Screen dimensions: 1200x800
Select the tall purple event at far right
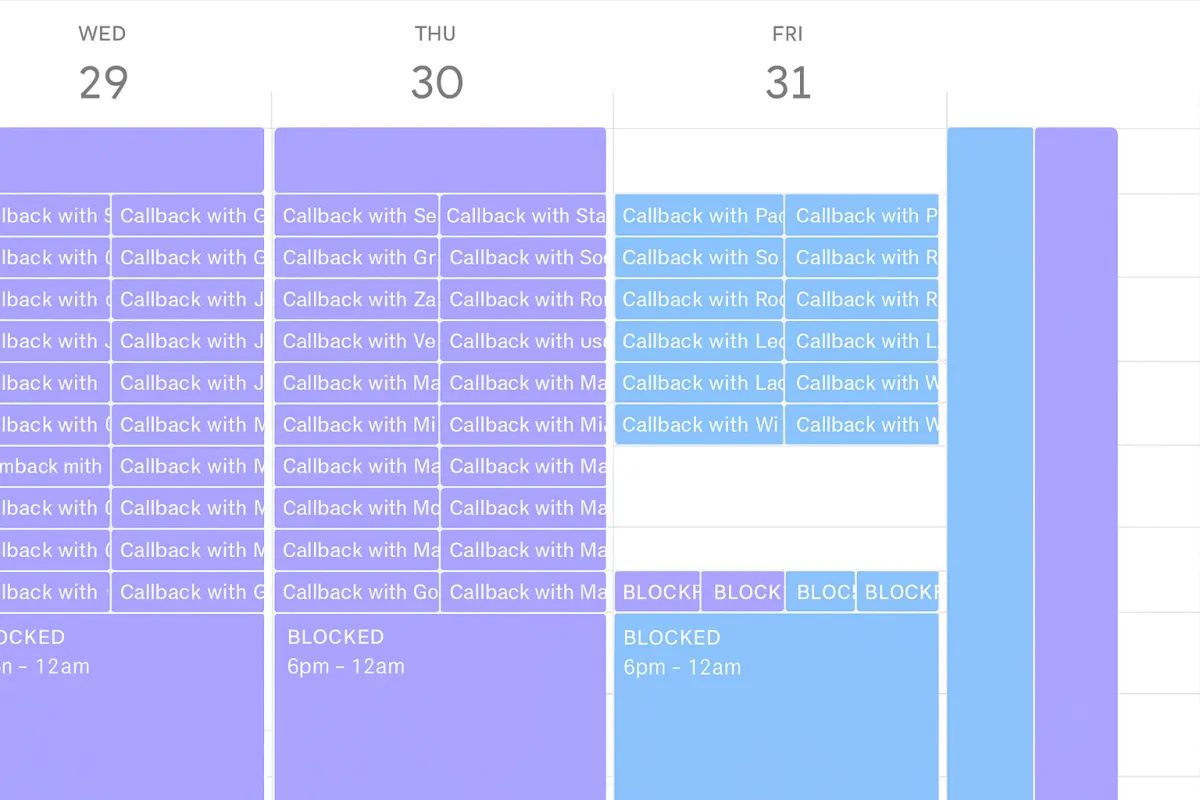coord(1076,463)
